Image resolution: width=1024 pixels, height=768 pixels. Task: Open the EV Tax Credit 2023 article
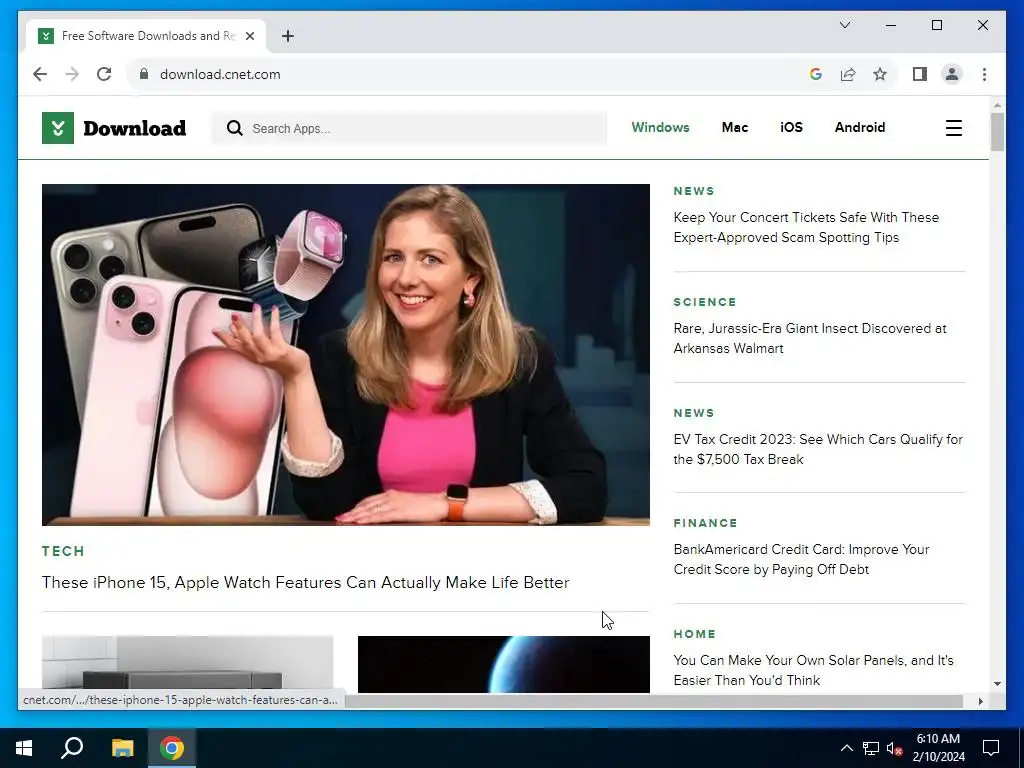click(x=818, y=449)
